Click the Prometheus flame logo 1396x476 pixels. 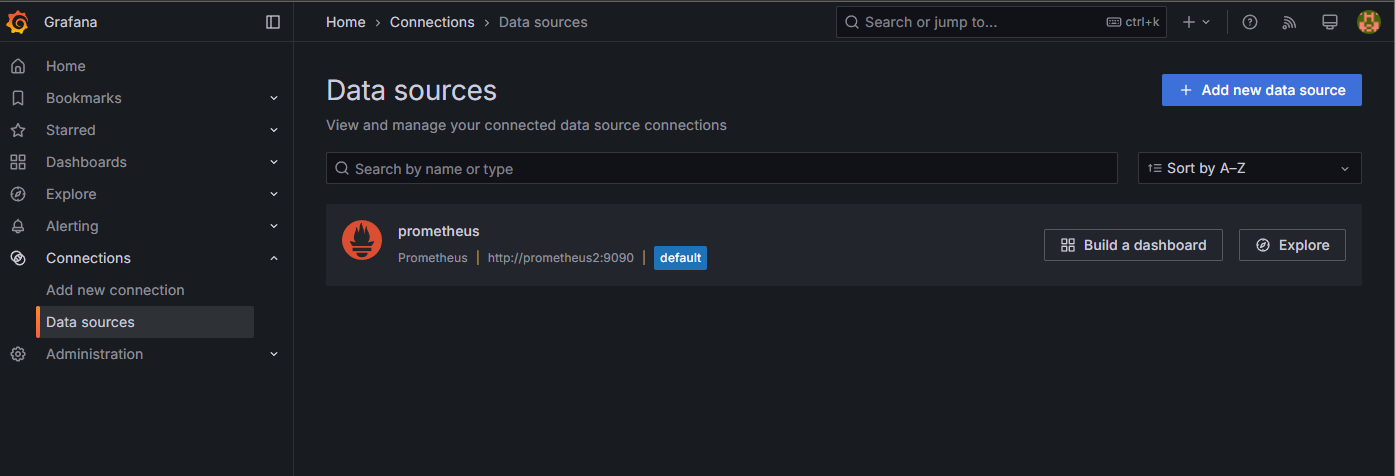tap(362, 240)
